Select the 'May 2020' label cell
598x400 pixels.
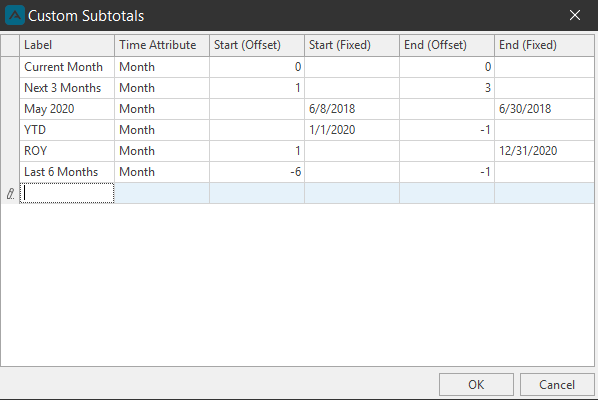[67, 109]
